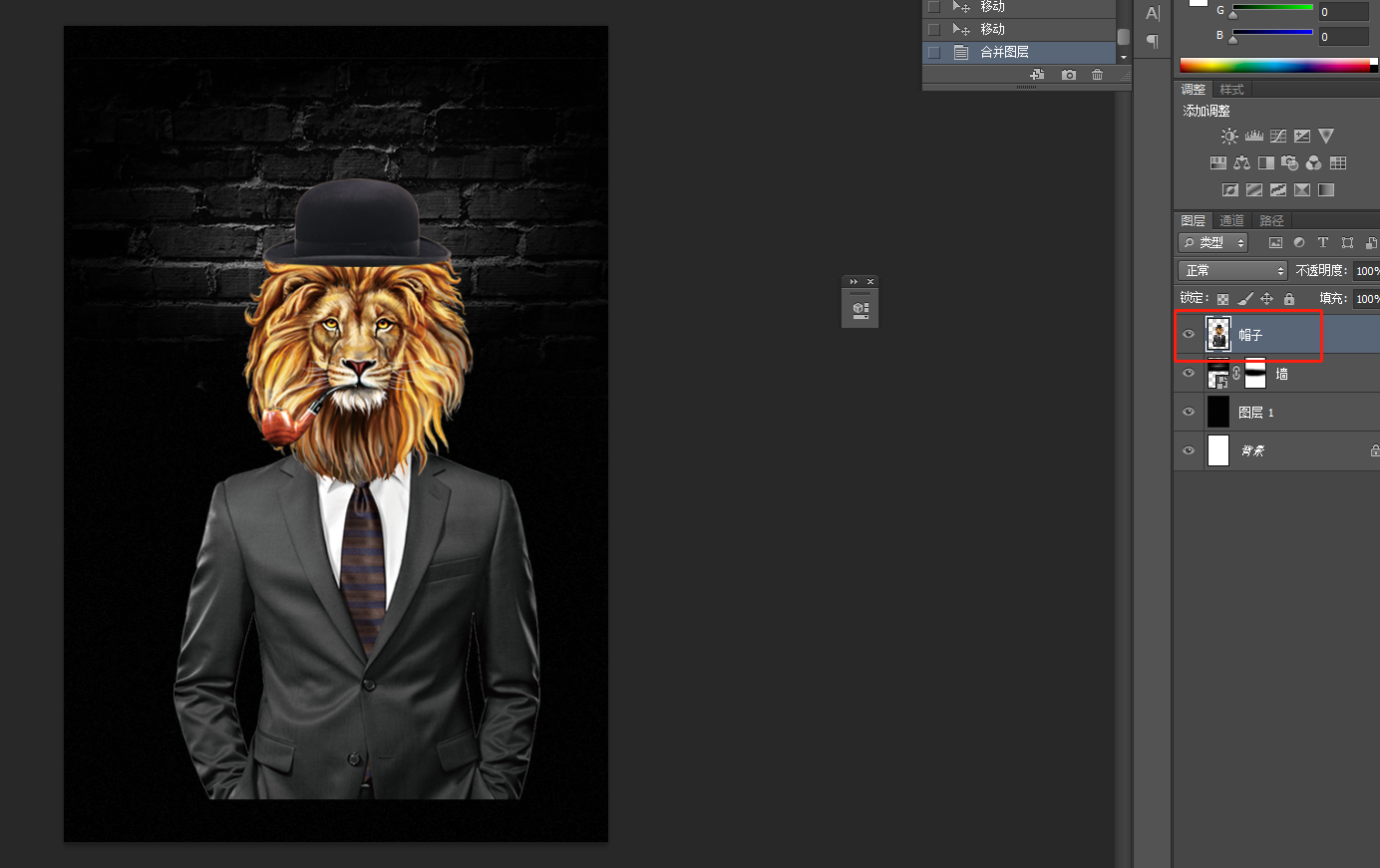Click the 图层 1 layer thumbnail
This screenshot has height=868, width=1380.
[x=1218, y=413]
